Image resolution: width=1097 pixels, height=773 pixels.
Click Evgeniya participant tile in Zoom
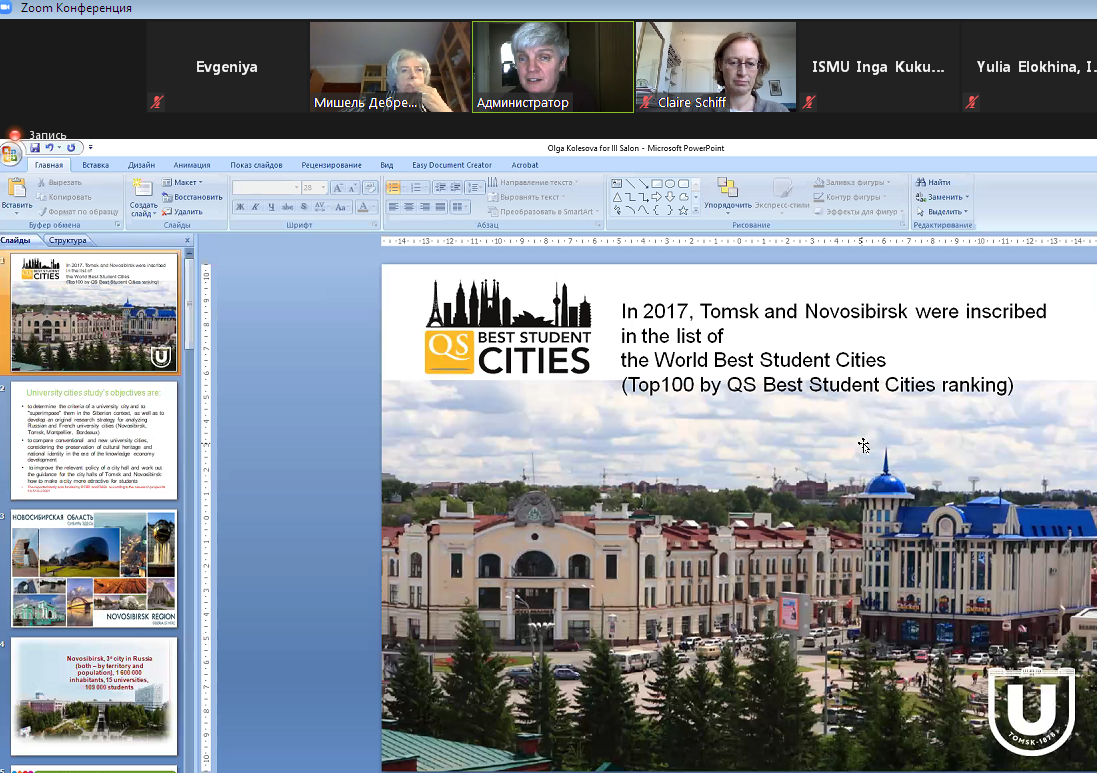coord(227,66)
